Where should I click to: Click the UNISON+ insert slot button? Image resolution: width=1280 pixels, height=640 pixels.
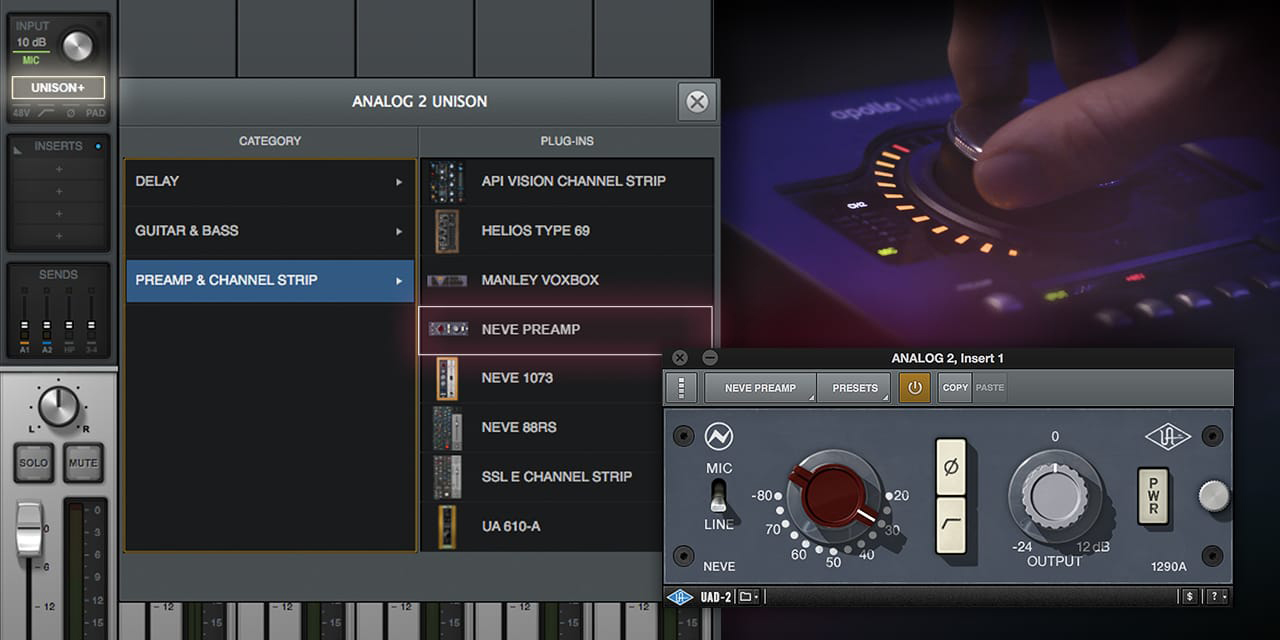coord(58,88)
